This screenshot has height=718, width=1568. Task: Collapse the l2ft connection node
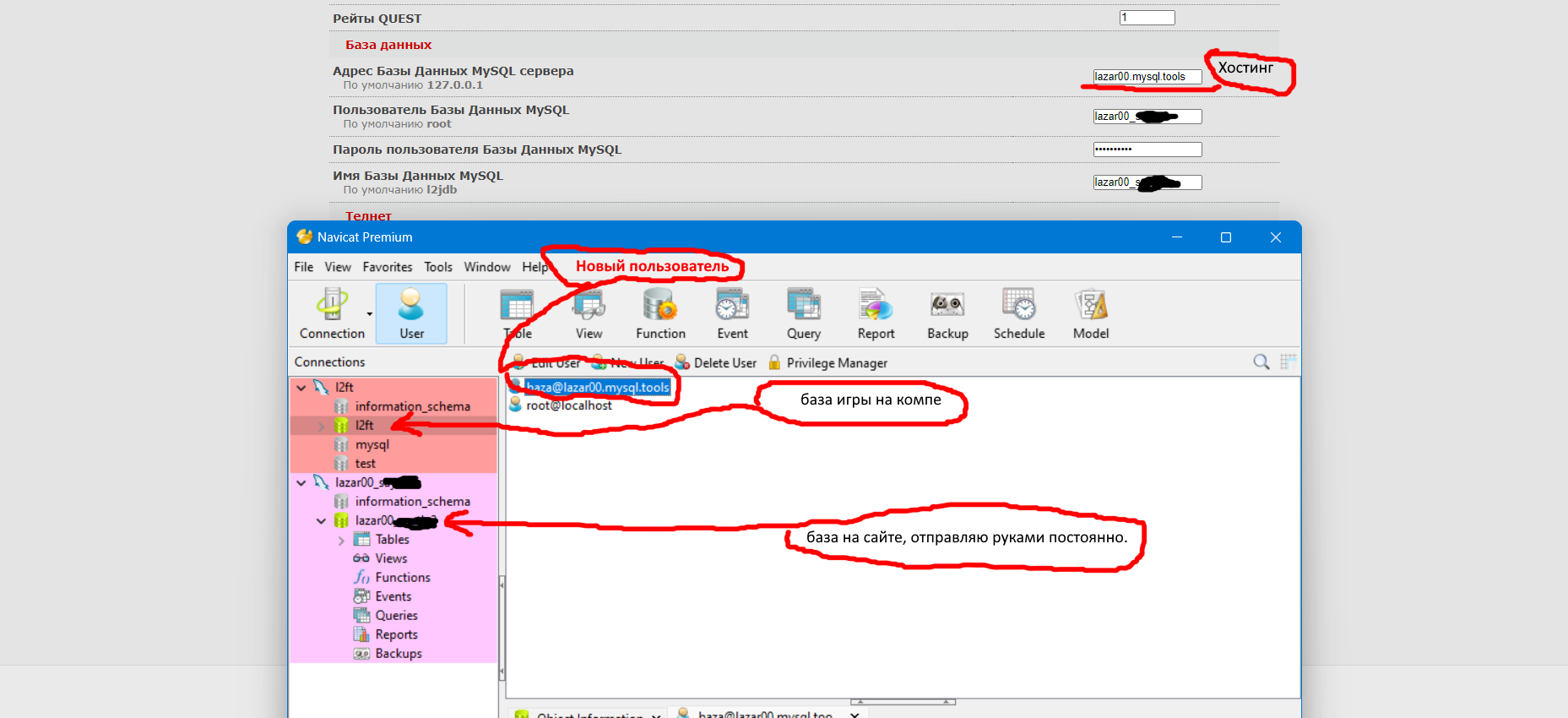[301, 387]
